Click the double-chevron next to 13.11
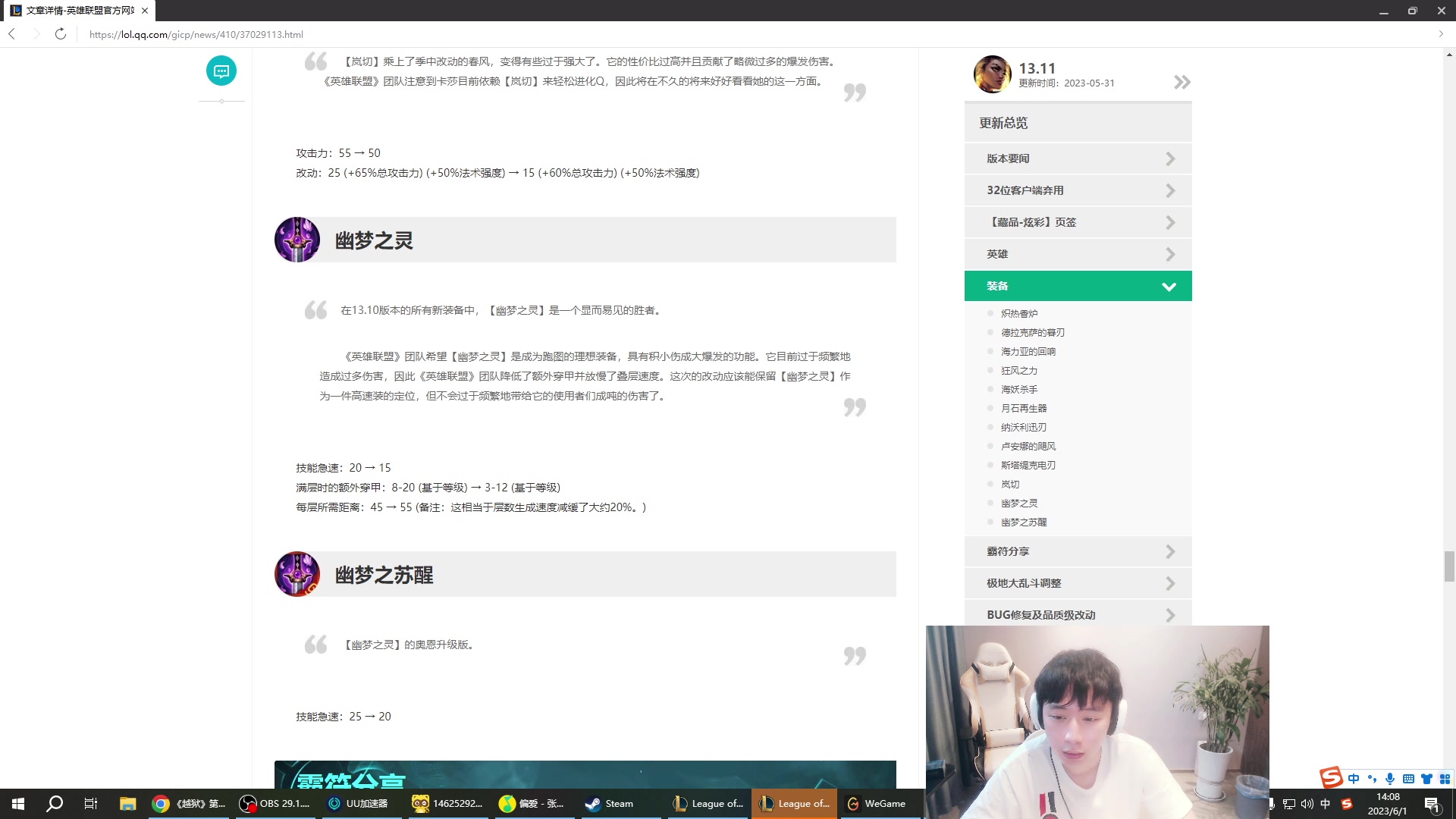Screen dimensions: 1456x819 [1181, 82]
